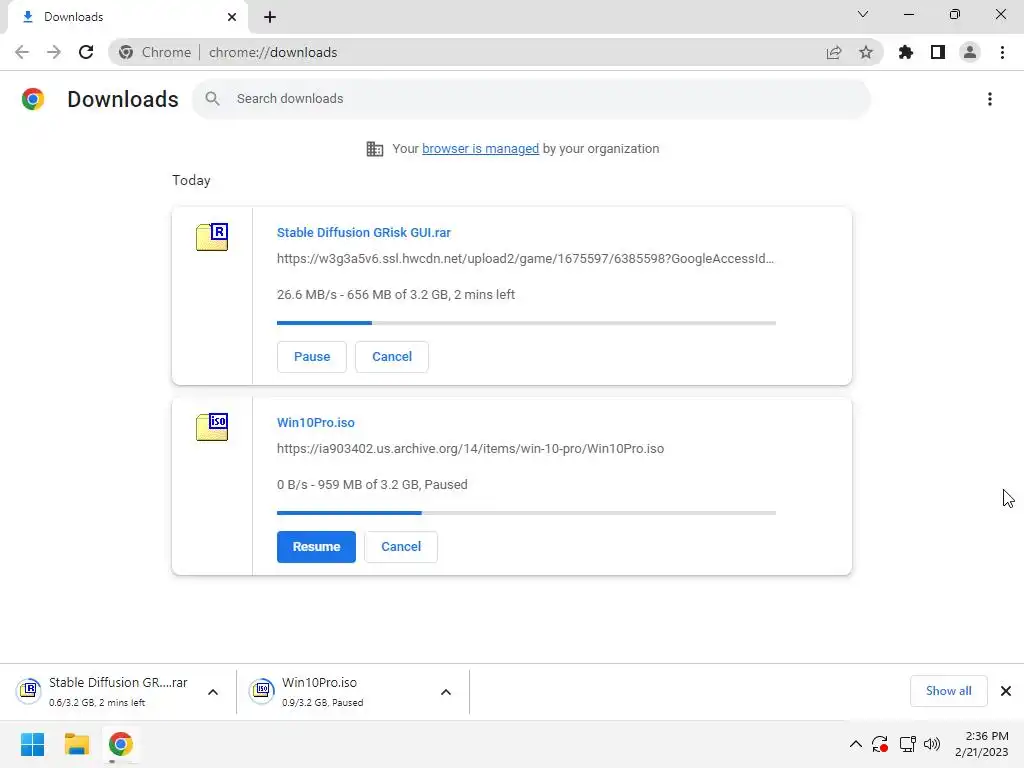Click the '0 B/s - 959 MB of 3.2 GB, Paused' text
Image resolution: width=1024 pixels, height=768 pixels.
point(372,485)
